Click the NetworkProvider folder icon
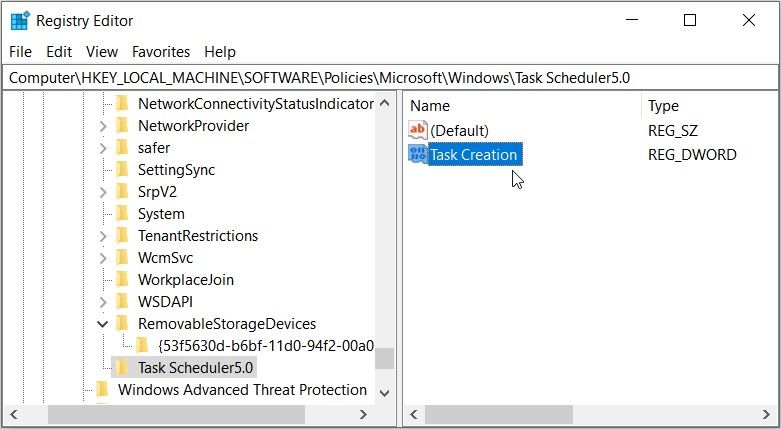Viewport: 781px width, 429px height. (123, 126)
